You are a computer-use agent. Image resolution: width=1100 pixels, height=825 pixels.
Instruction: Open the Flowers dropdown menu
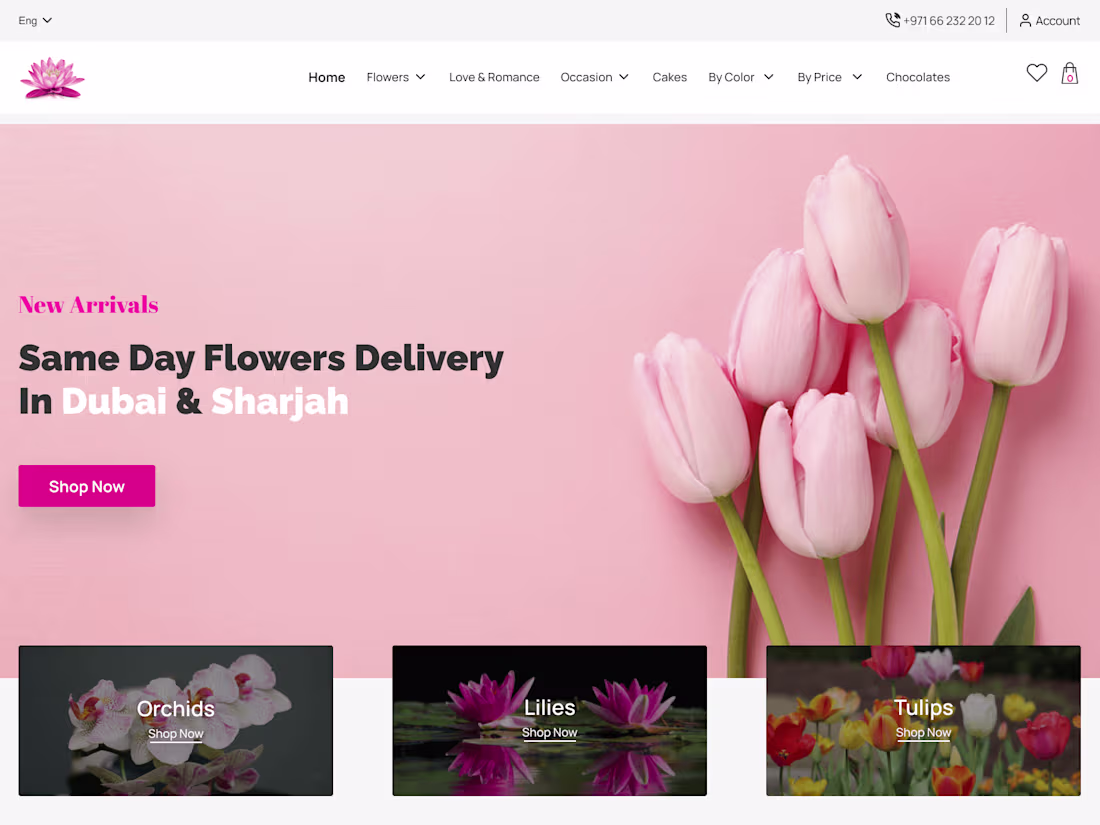tap(395, 77)
